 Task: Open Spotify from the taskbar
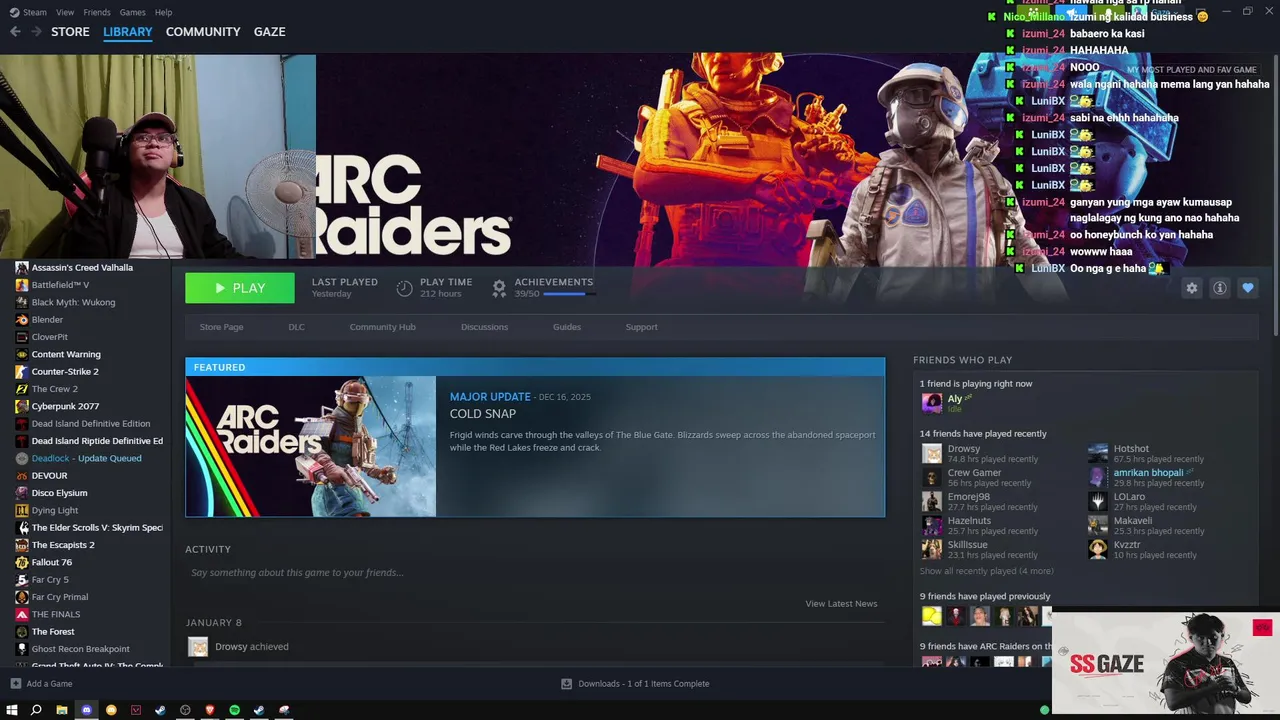[x=234, y=710]
